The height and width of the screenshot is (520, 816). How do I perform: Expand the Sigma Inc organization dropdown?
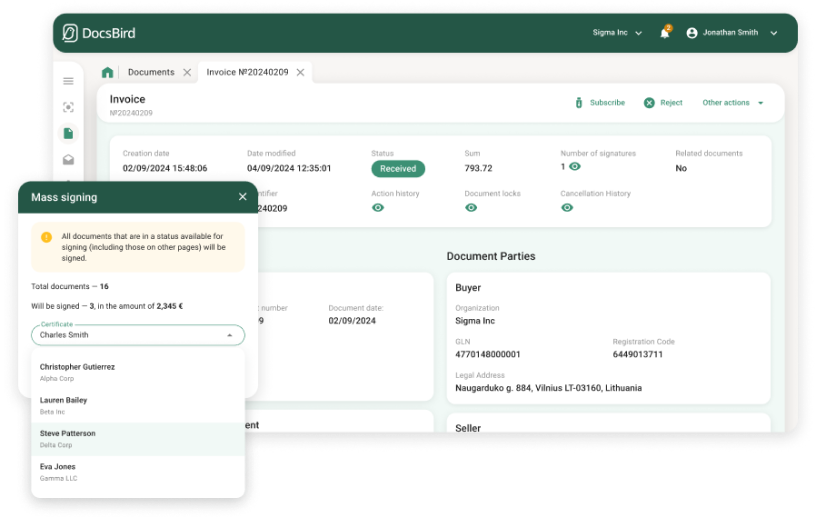[x=616, y=33]
